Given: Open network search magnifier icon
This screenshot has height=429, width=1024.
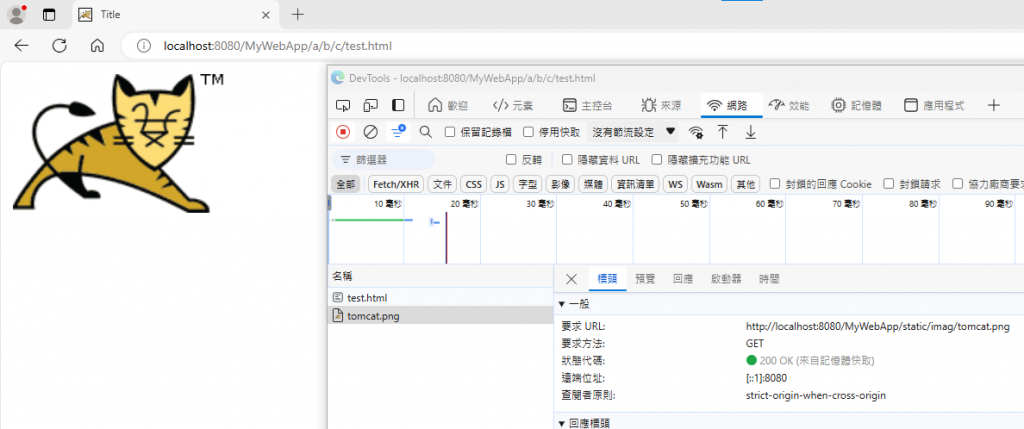Looking at the screenshot, I should coord(426,132).
